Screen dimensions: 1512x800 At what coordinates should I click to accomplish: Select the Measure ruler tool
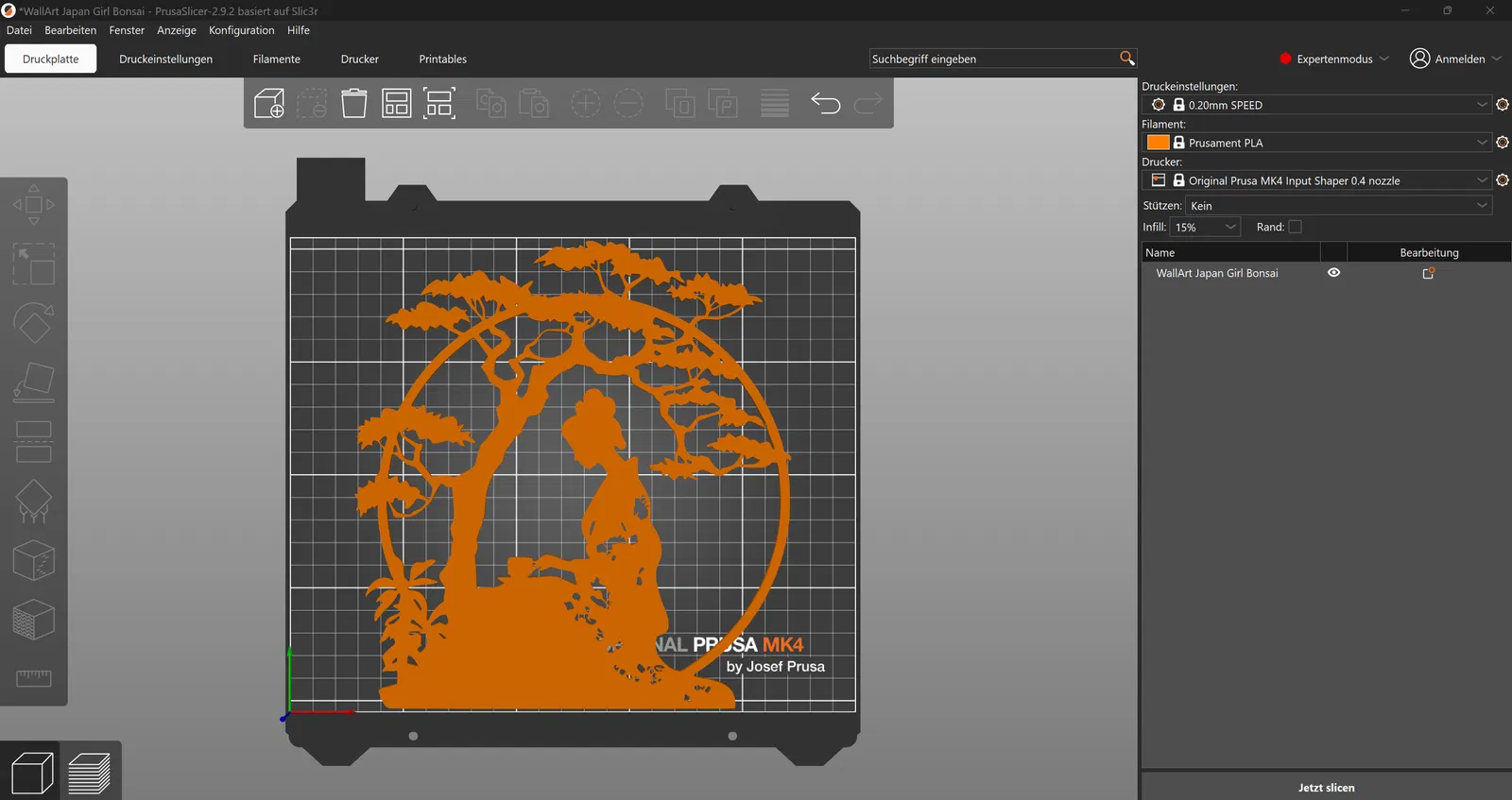point(34,678)
